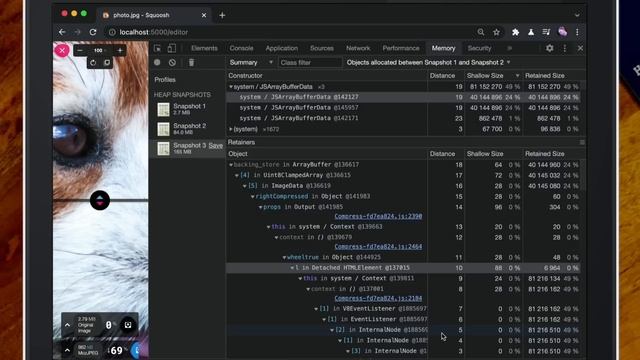
Task: Click the record heap snapshot button
Action: (x=157, y=62)
